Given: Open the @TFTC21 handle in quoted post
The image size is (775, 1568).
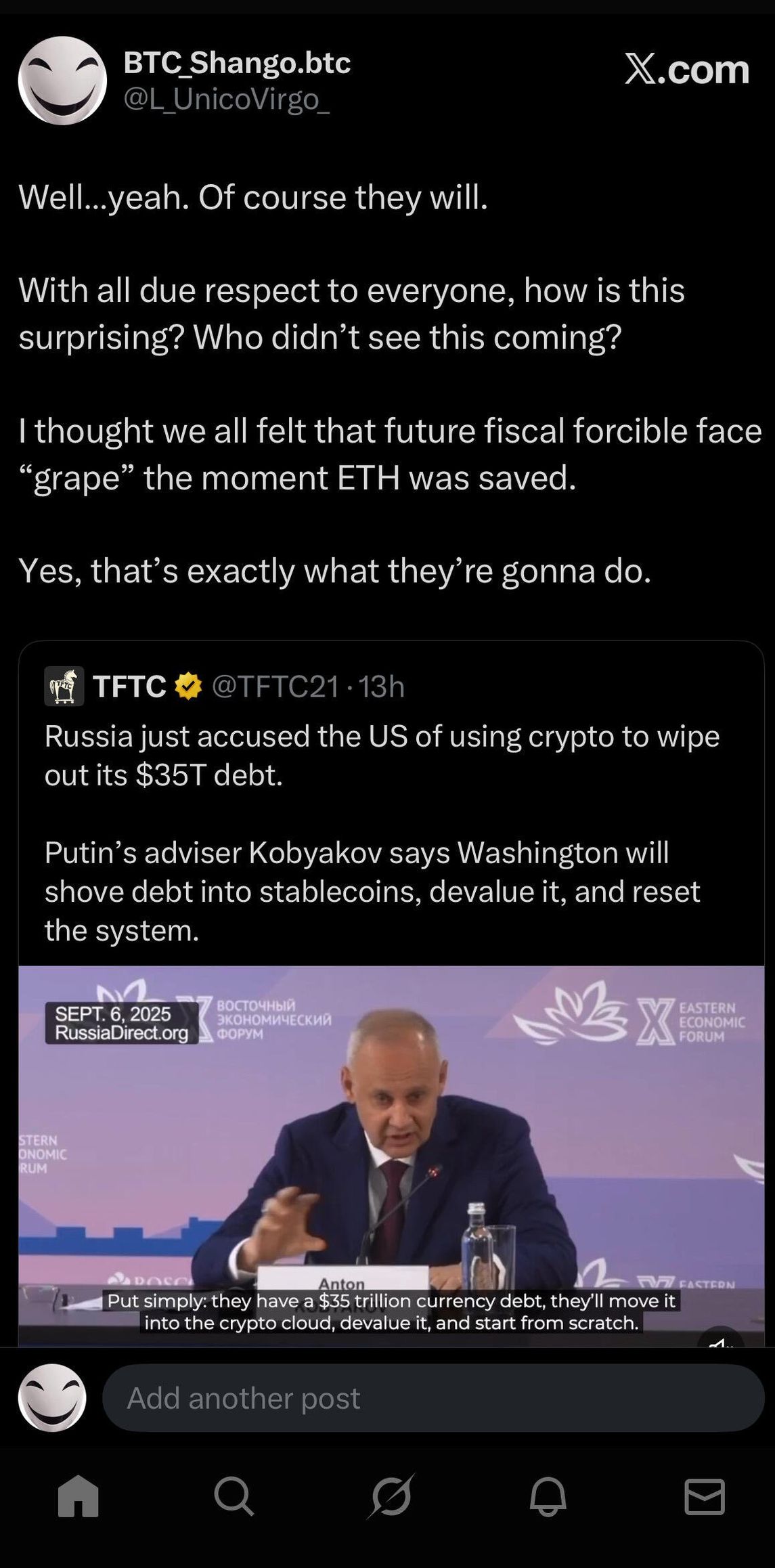Looking at the screenshot, I should [x=275, y=686].
